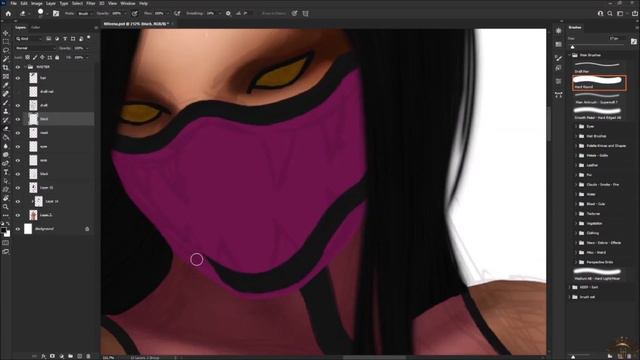
Task: Select the Lasso tool
Action: pos(6,50)
